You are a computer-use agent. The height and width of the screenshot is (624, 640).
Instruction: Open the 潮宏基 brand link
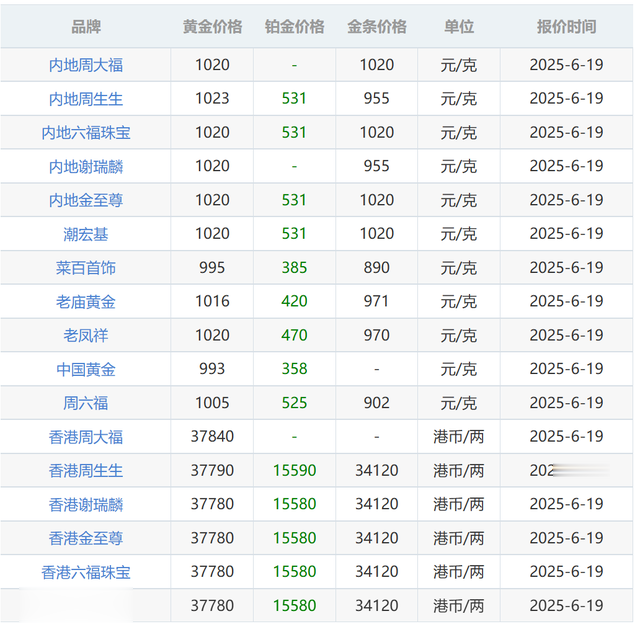pyautogui.click(x=86, y=234)
